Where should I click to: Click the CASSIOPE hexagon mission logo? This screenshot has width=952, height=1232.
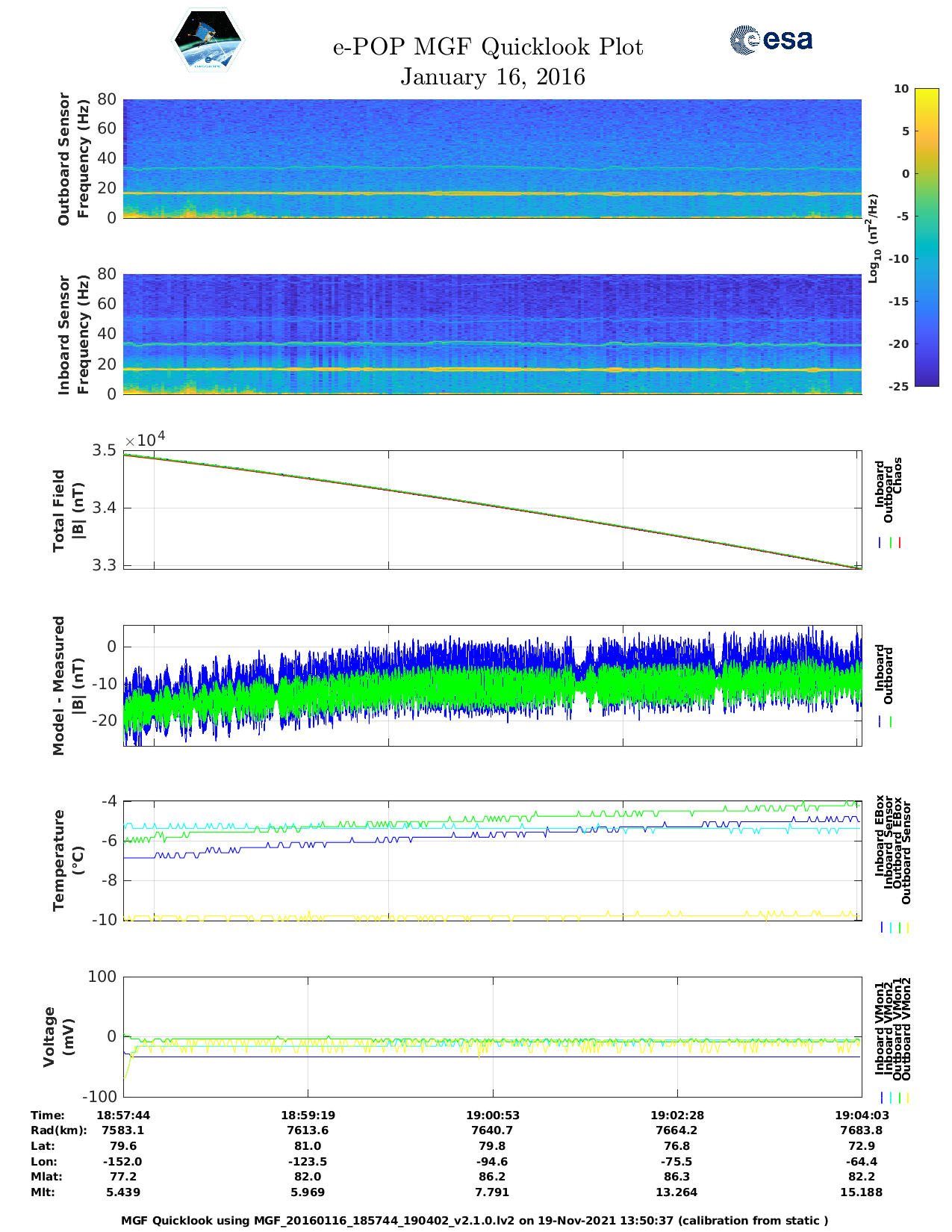click(x=208, y=40)
